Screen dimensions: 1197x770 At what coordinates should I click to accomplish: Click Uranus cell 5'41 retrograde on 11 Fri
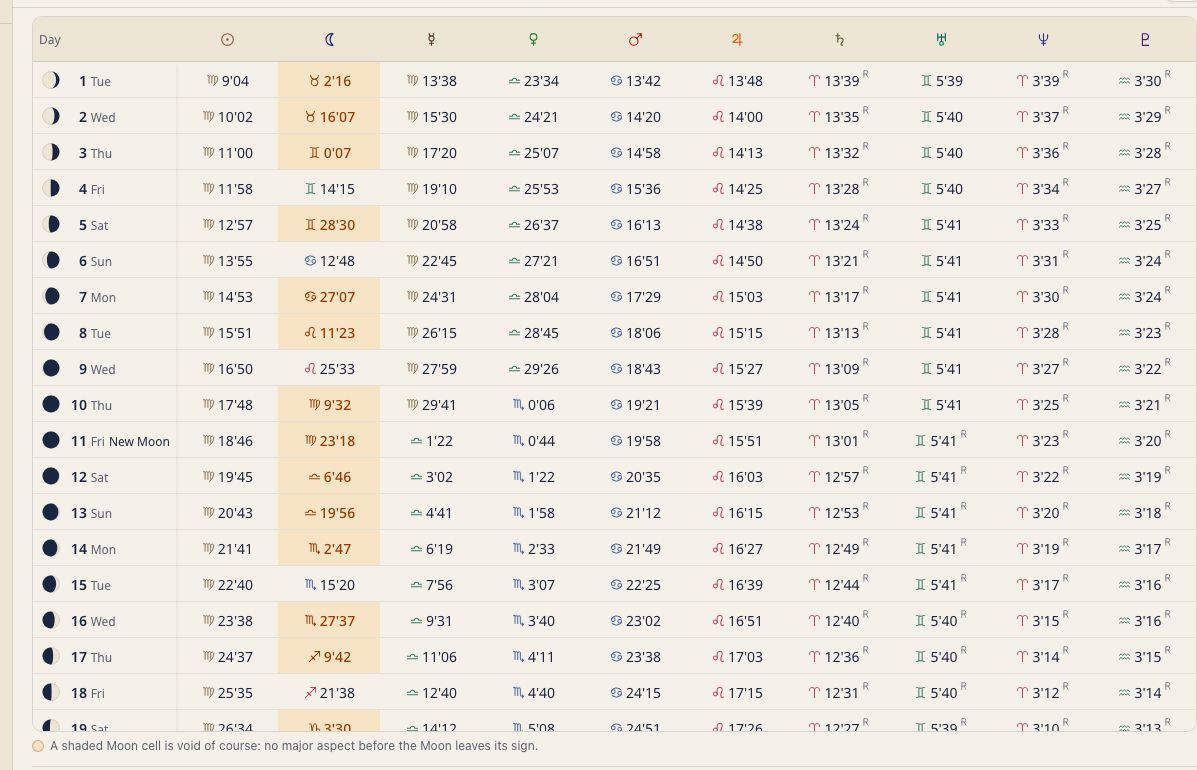tap(940, 440)
